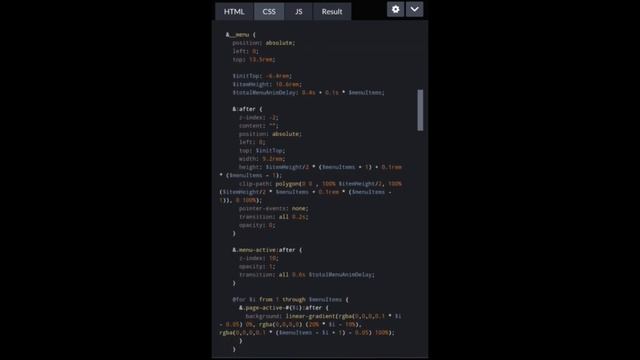Open the JS tab
The image size is (640, 360).
click(x=299, y=11)
